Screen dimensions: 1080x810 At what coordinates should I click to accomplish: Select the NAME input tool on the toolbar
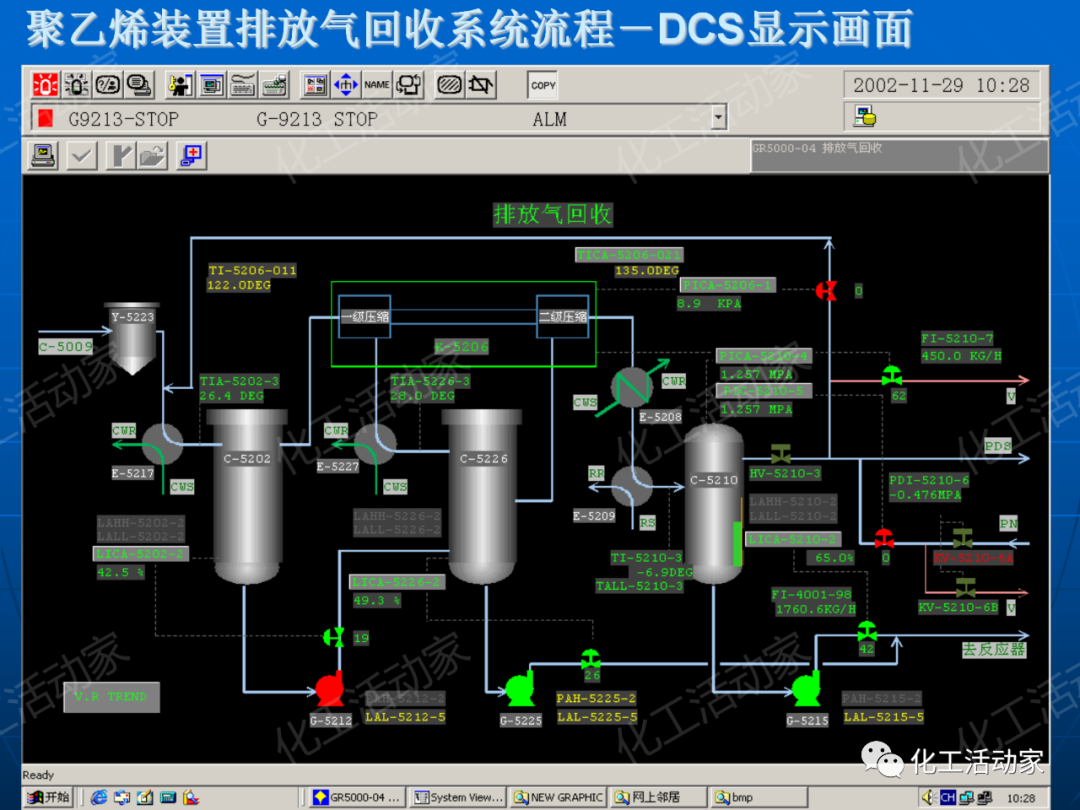pos(377,85)
